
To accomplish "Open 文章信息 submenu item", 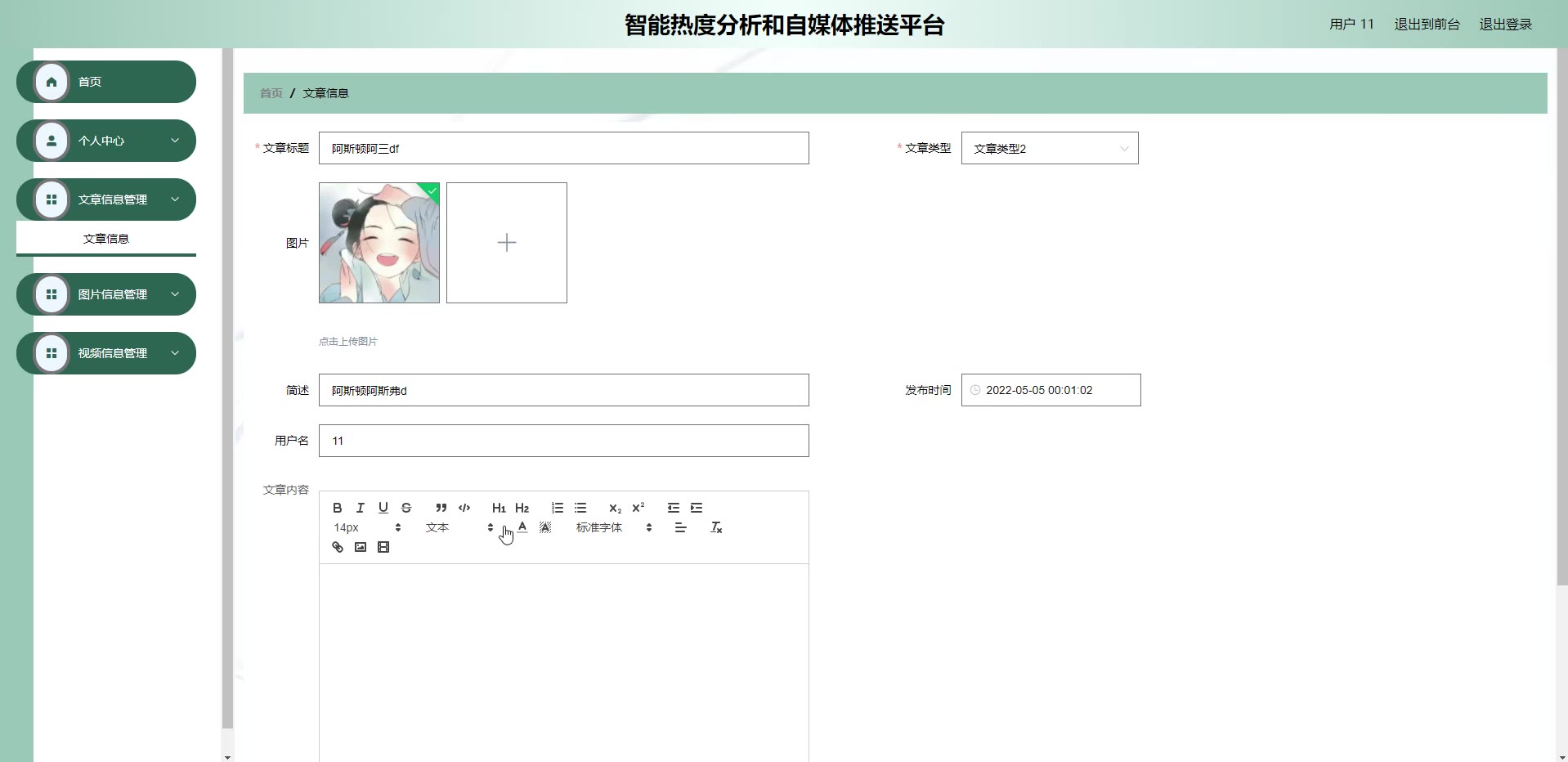I will tap(106, 239).
